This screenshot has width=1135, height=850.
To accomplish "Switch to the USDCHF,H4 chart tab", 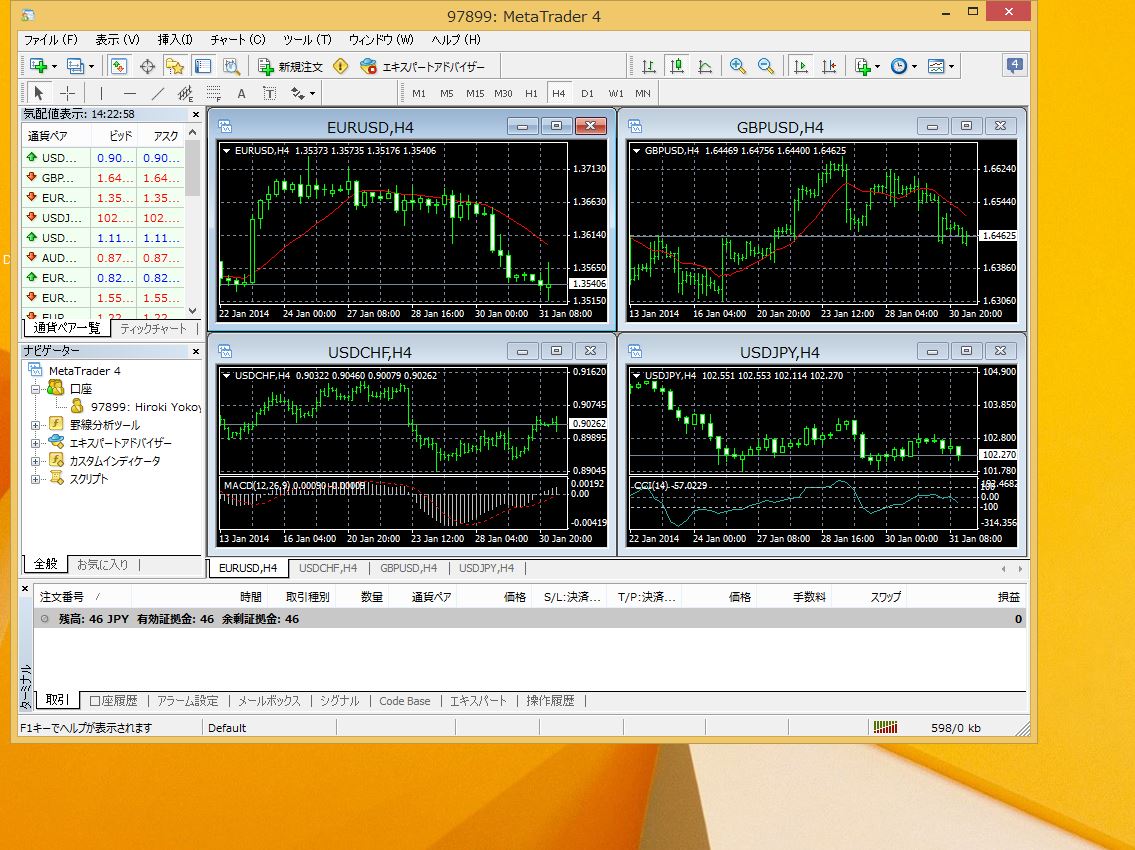I will tap(328, 568).
